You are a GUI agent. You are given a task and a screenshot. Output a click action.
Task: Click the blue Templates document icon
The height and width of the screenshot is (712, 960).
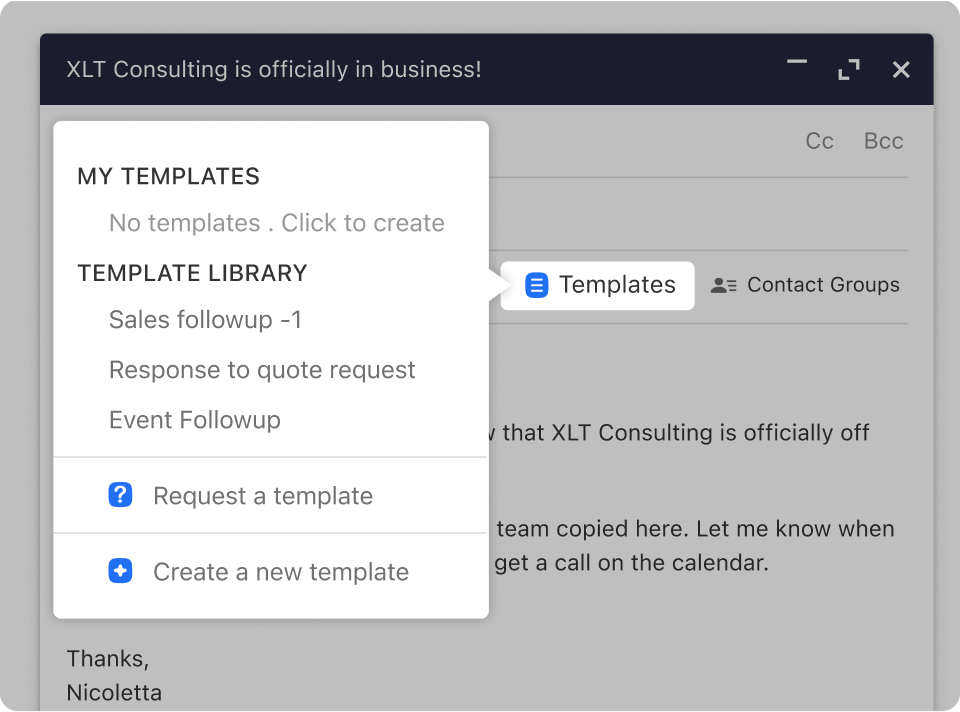click(x=537, y=285)
